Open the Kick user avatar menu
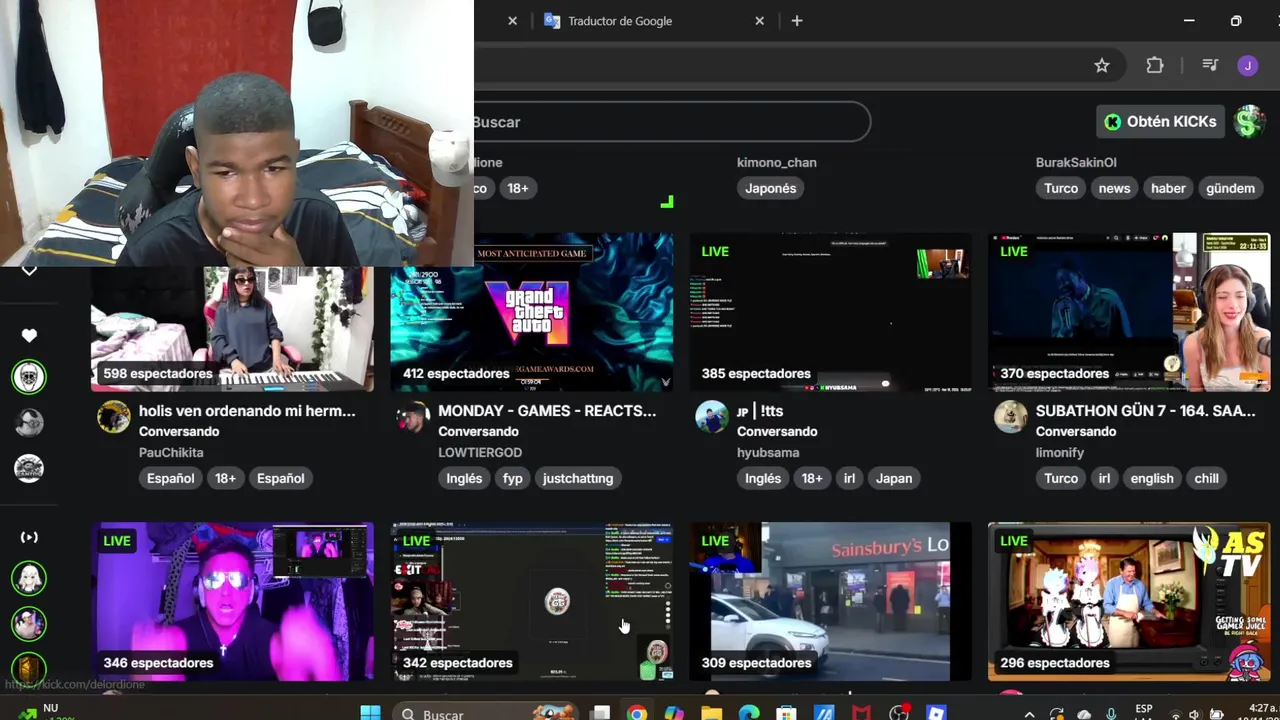Screen dimensions: 1280x720 coord(1249,122)
